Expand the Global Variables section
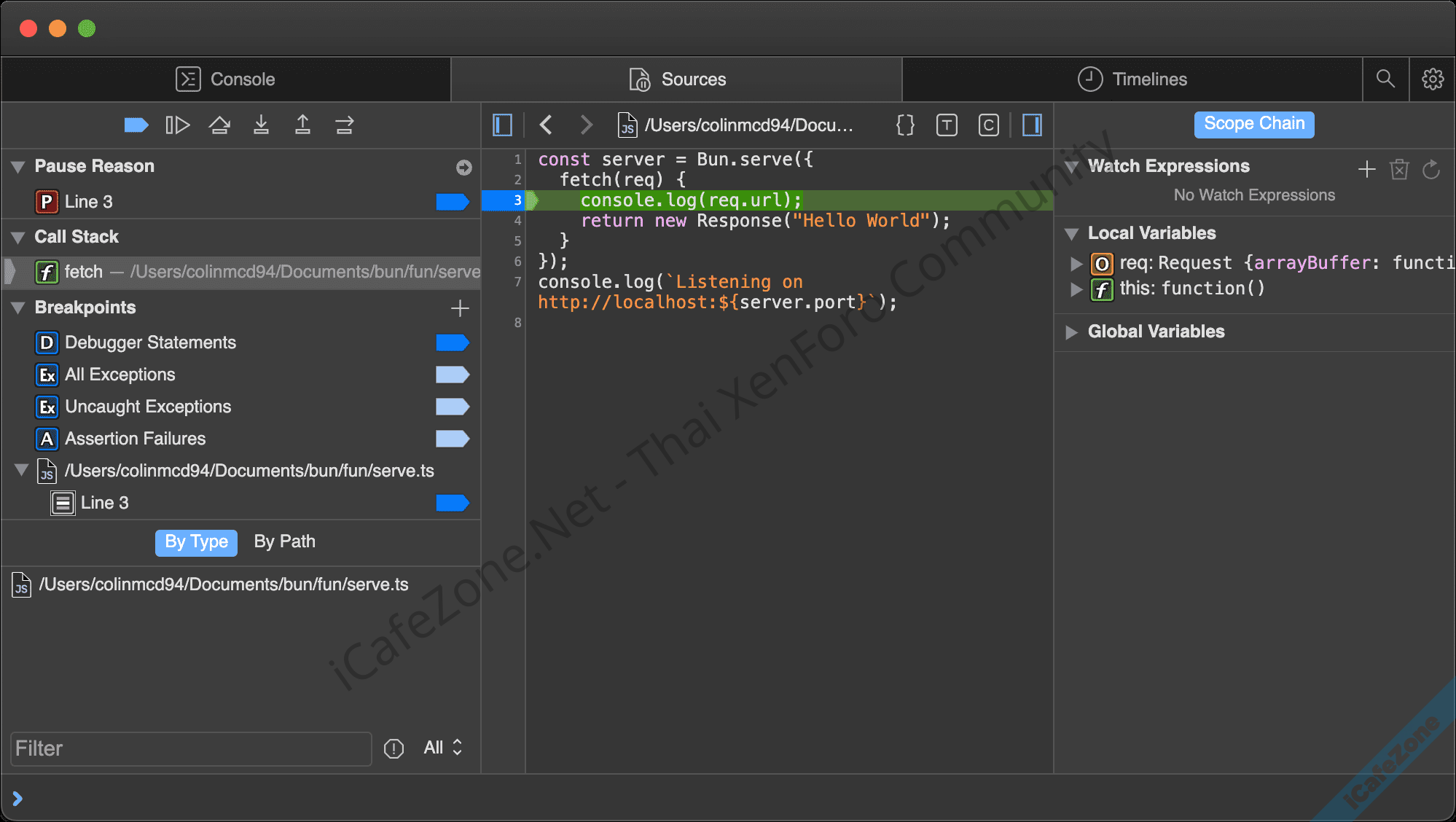Screen dimensions: 1456x822 [x=1071, y=332]
